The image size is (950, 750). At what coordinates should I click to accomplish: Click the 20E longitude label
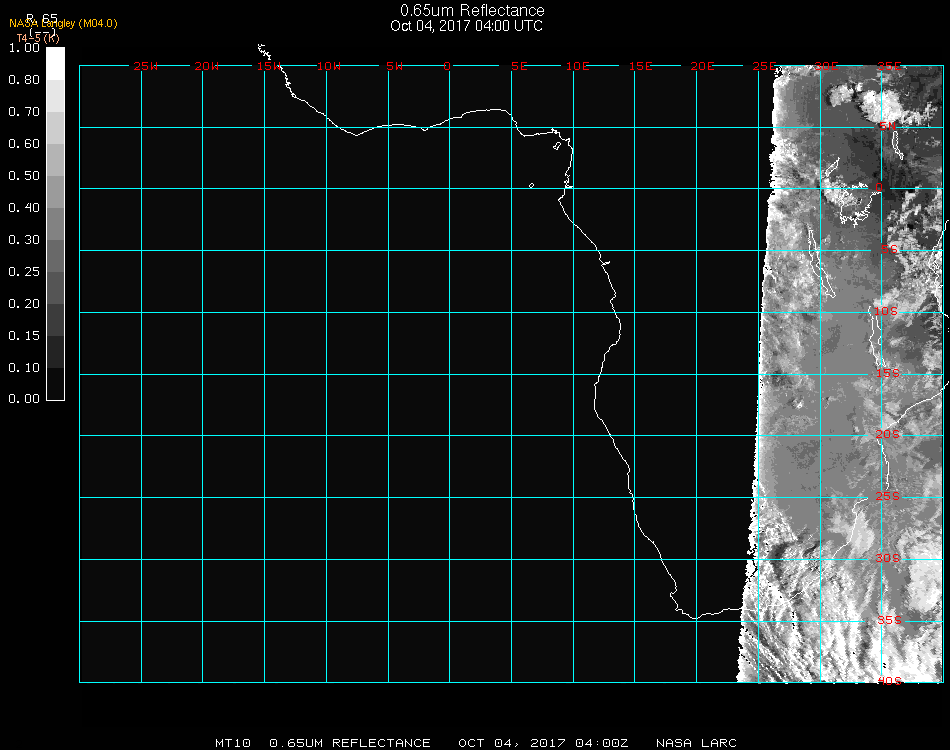[x=703, y=66]
